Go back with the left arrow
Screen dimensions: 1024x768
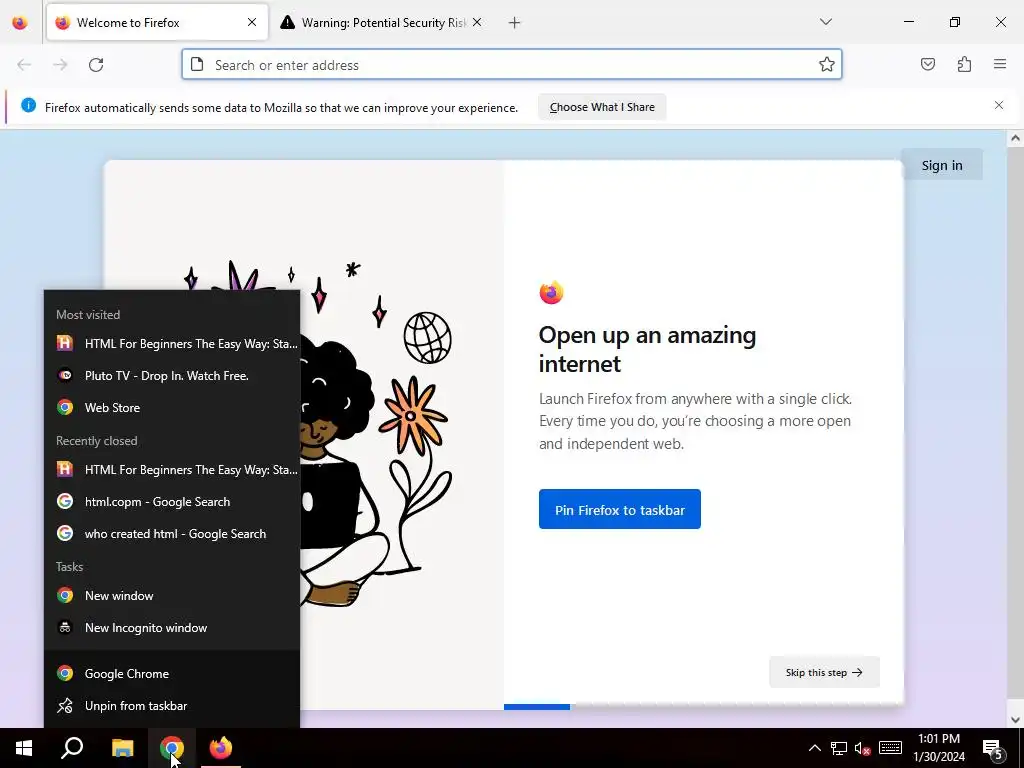tap(24, 65)
